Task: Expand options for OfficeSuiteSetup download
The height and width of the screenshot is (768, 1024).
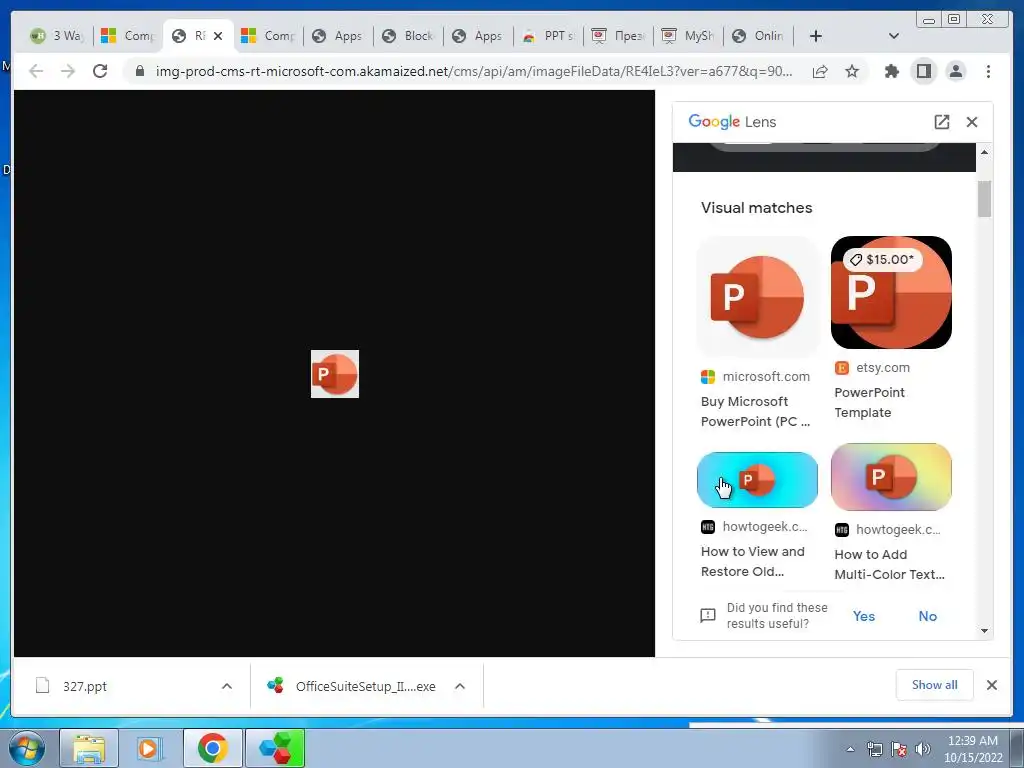Action: click(460, 686)
